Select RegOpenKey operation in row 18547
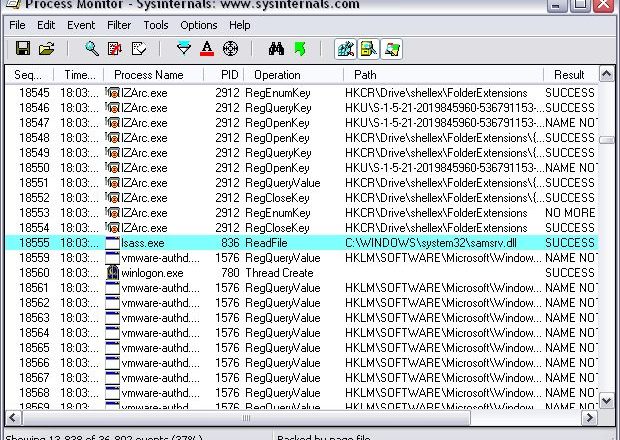The width and height of the screenshot is (620, 440). click(x=277, y=123)
